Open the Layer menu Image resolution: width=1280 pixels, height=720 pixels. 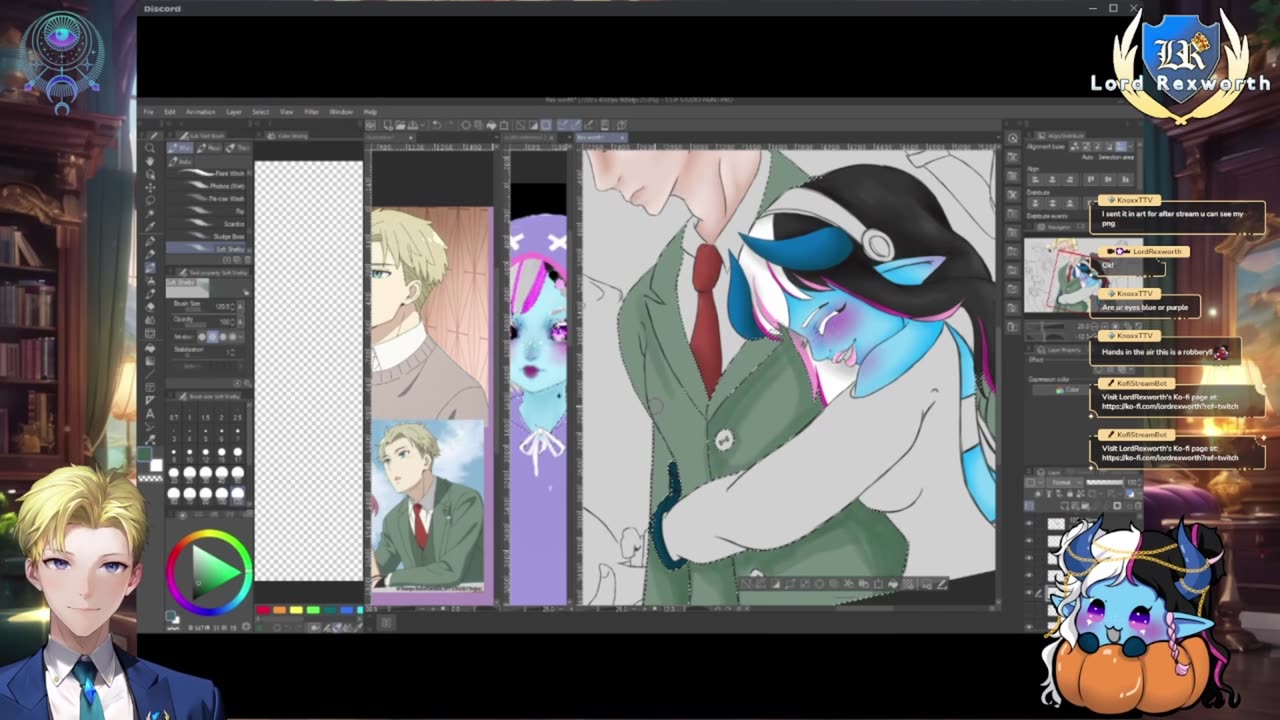(x=234, y=112)
